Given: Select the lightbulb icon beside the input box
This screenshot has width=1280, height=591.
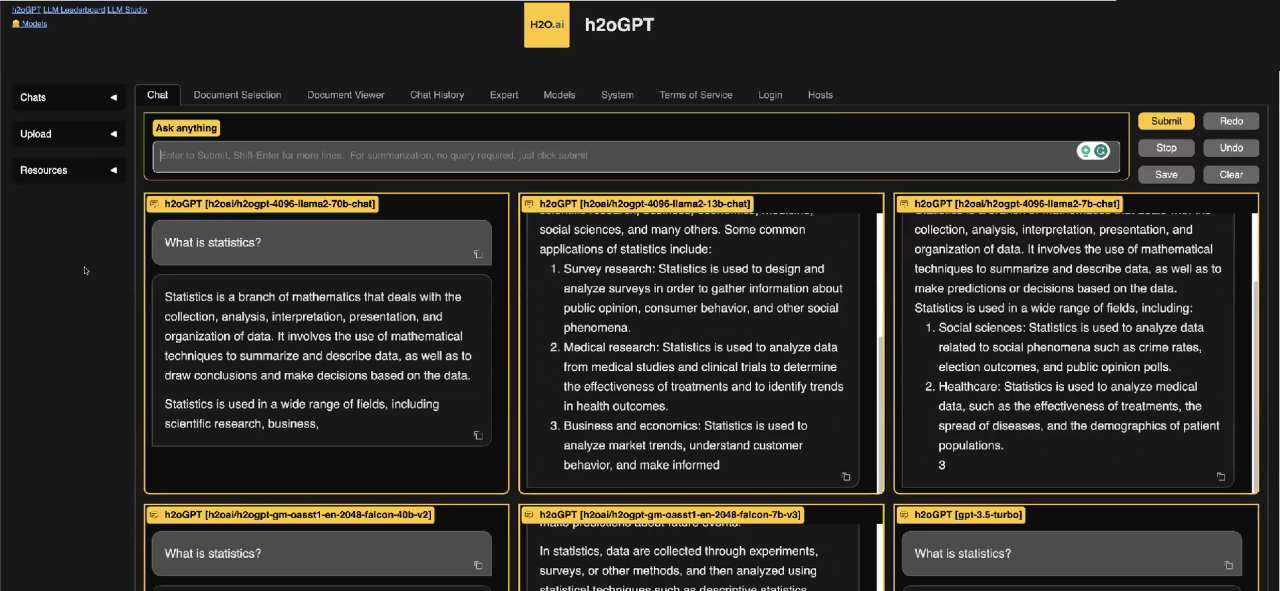Looking at the screenshot, I should coord(1086,150).
